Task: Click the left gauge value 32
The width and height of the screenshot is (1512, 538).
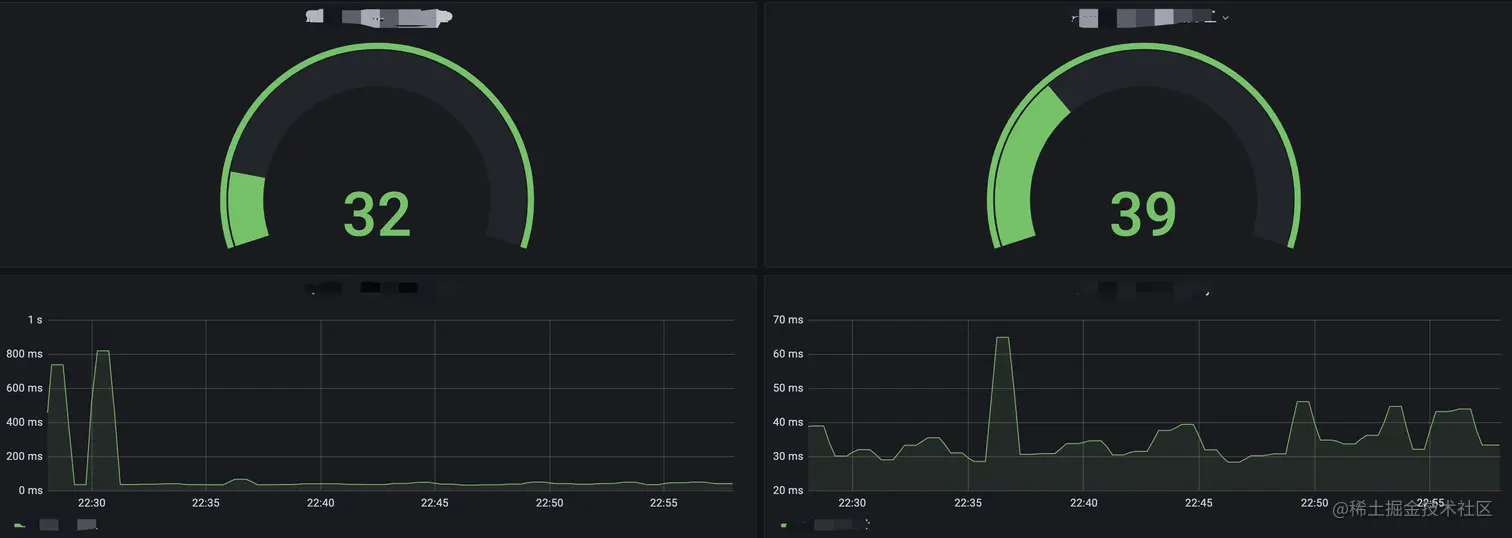Action: pyautogui.click(x=377, y=214)
